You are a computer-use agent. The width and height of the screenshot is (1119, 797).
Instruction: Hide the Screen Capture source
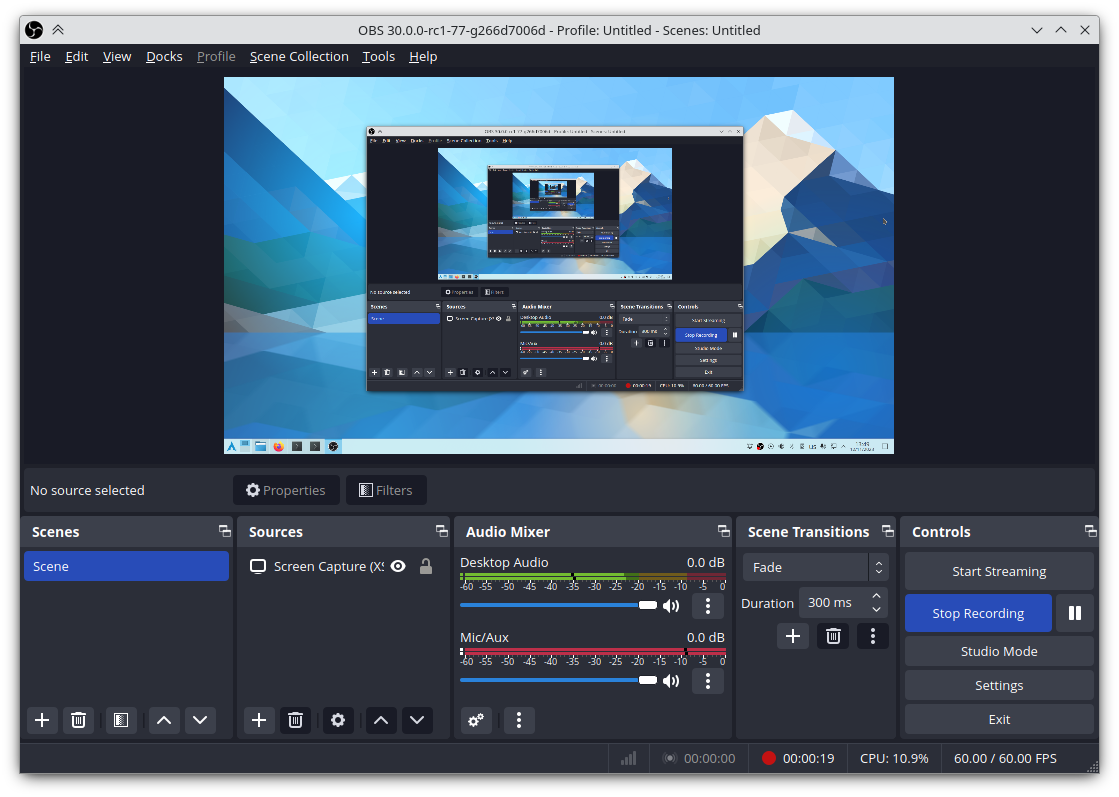tap(398, 566)
